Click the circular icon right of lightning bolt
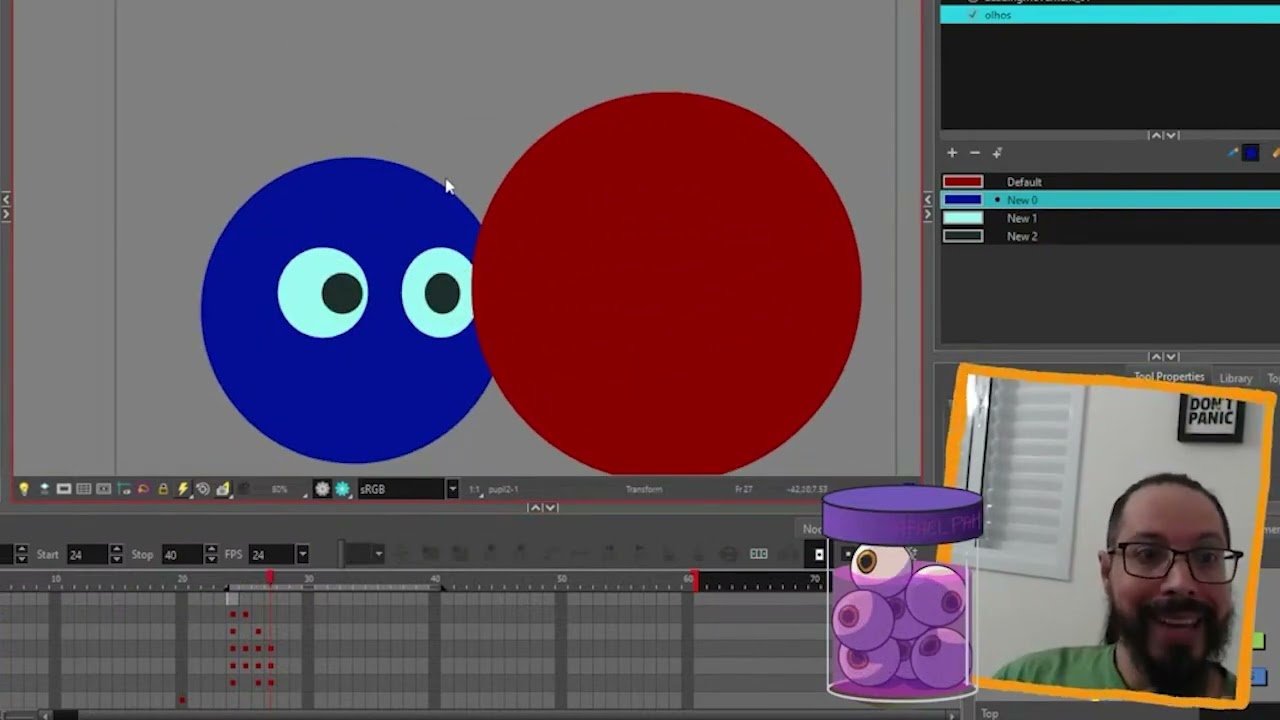Image resolution: width=1280 pixels, height=720 pixels. 203,489
